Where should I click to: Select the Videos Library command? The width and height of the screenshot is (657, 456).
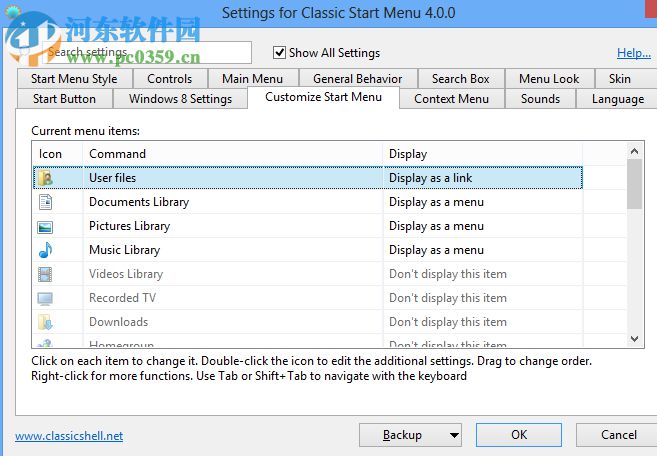[x=126, y=274]
